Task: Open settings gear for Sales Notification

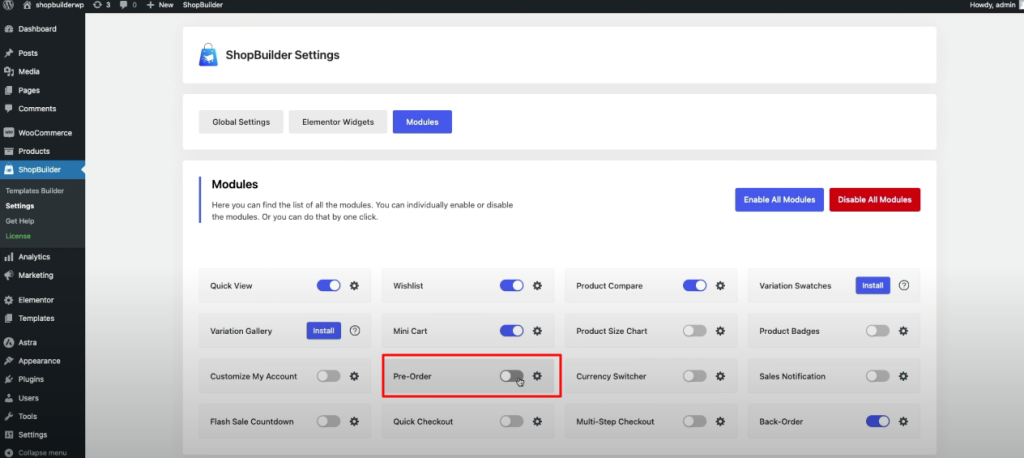Action: tap(903, 376)
